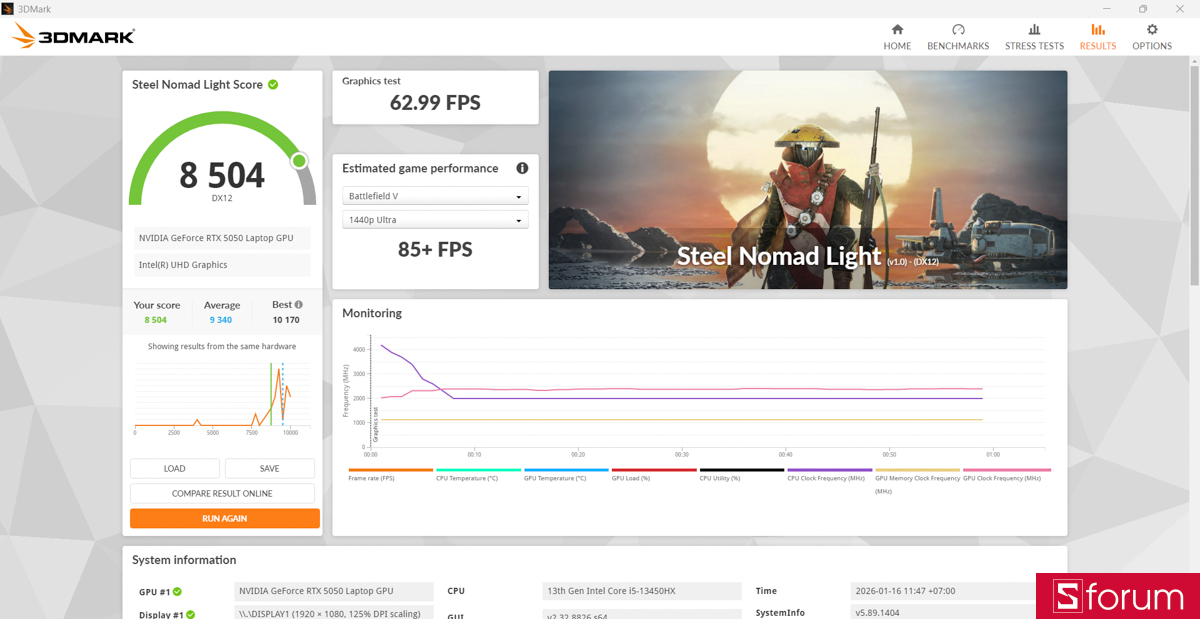
Task: Switch to the Benchmarks tab
Action: [957, 36]
